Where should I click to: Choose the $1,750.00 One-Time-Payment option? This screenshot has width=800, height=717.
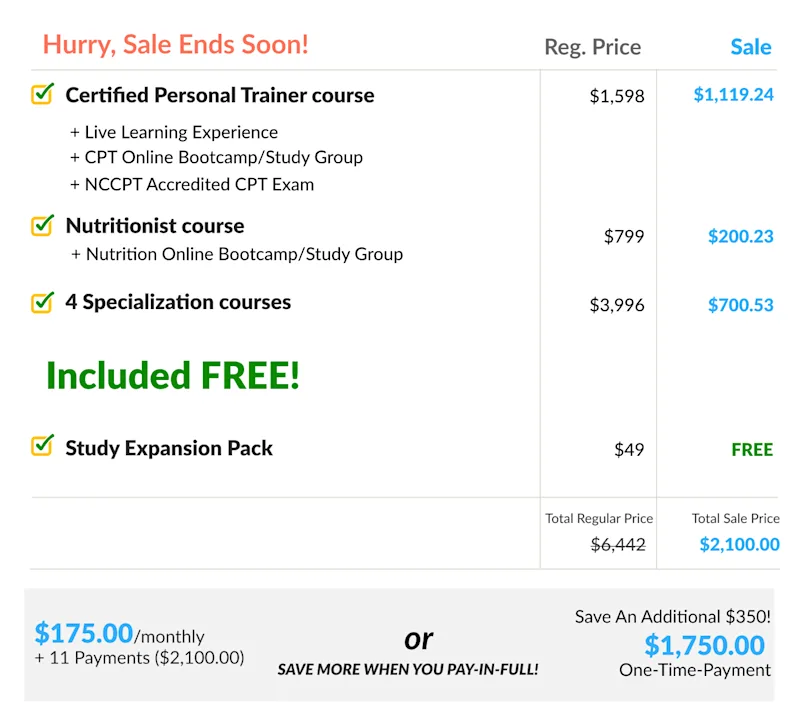[704, 645]
